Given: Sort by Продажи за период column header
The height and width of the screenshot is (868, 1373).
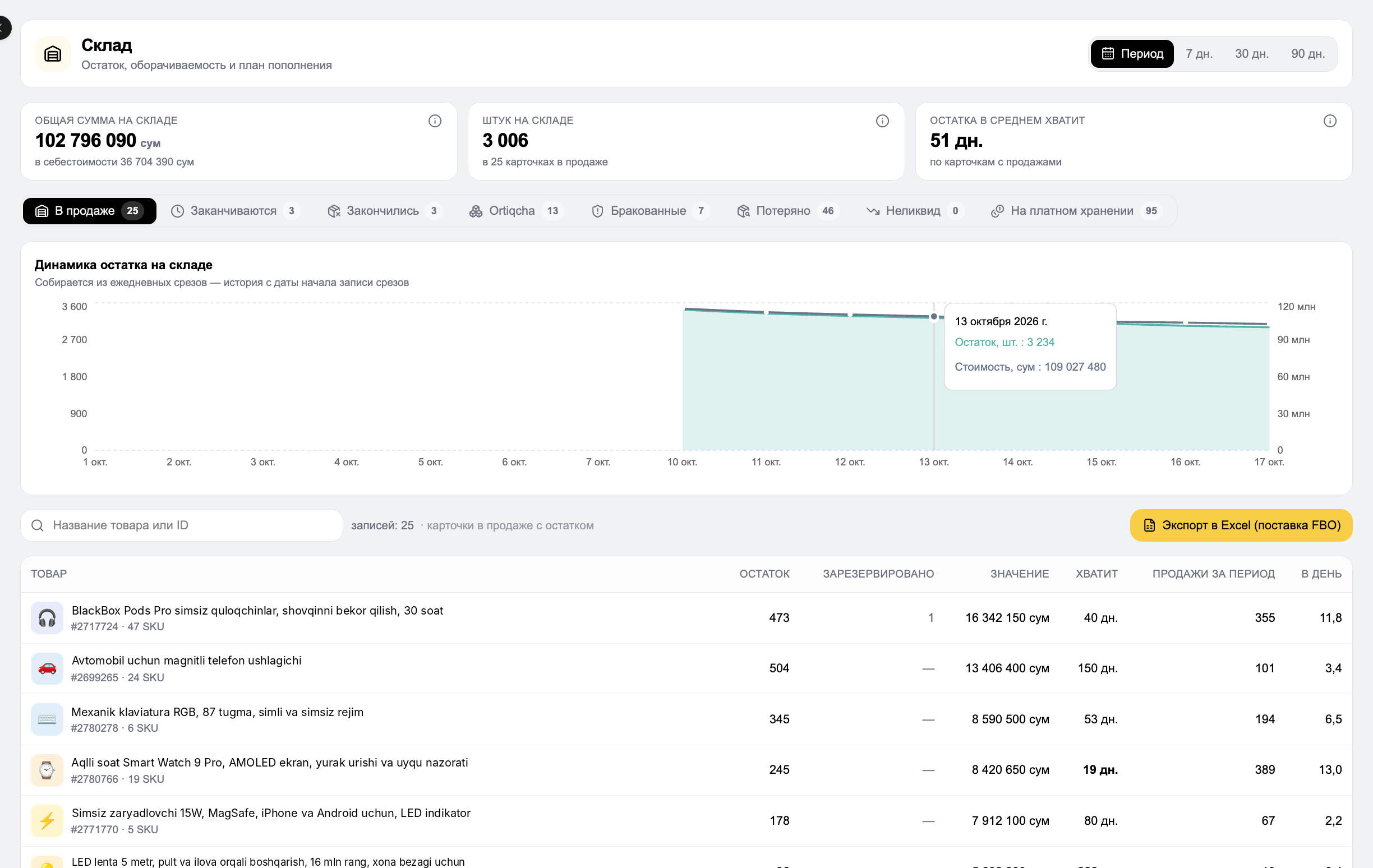Looking at the screenshot, I should 1213,574.
